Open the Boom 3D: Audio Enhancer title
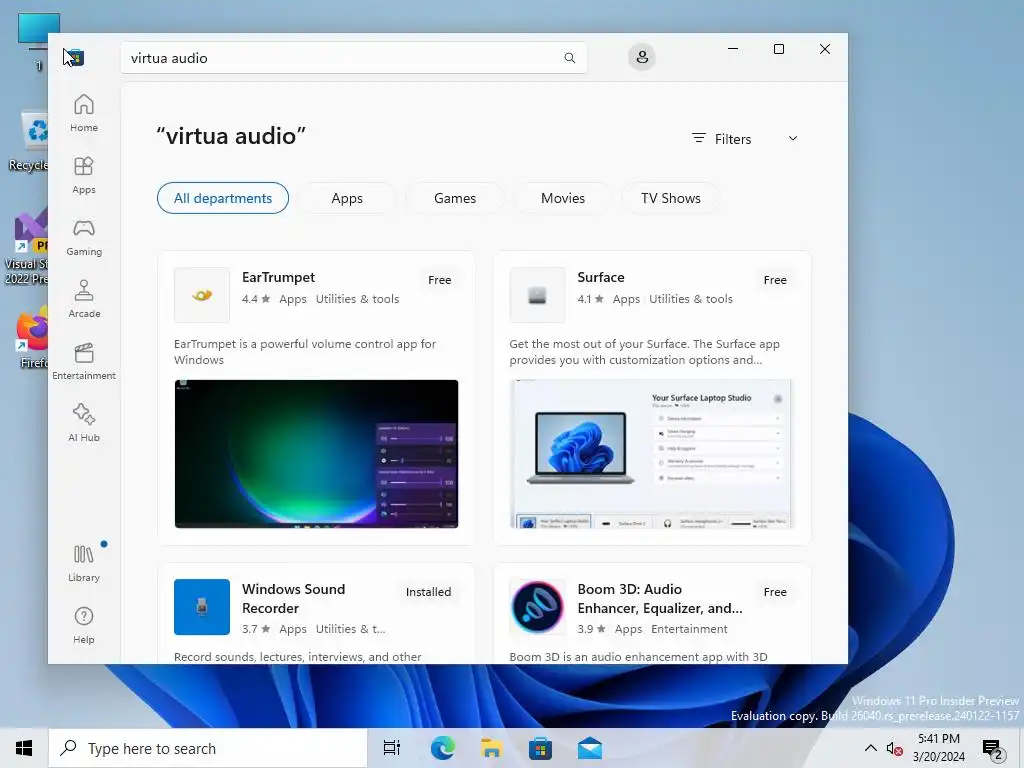1024x768 pixels. click(660, 598)
